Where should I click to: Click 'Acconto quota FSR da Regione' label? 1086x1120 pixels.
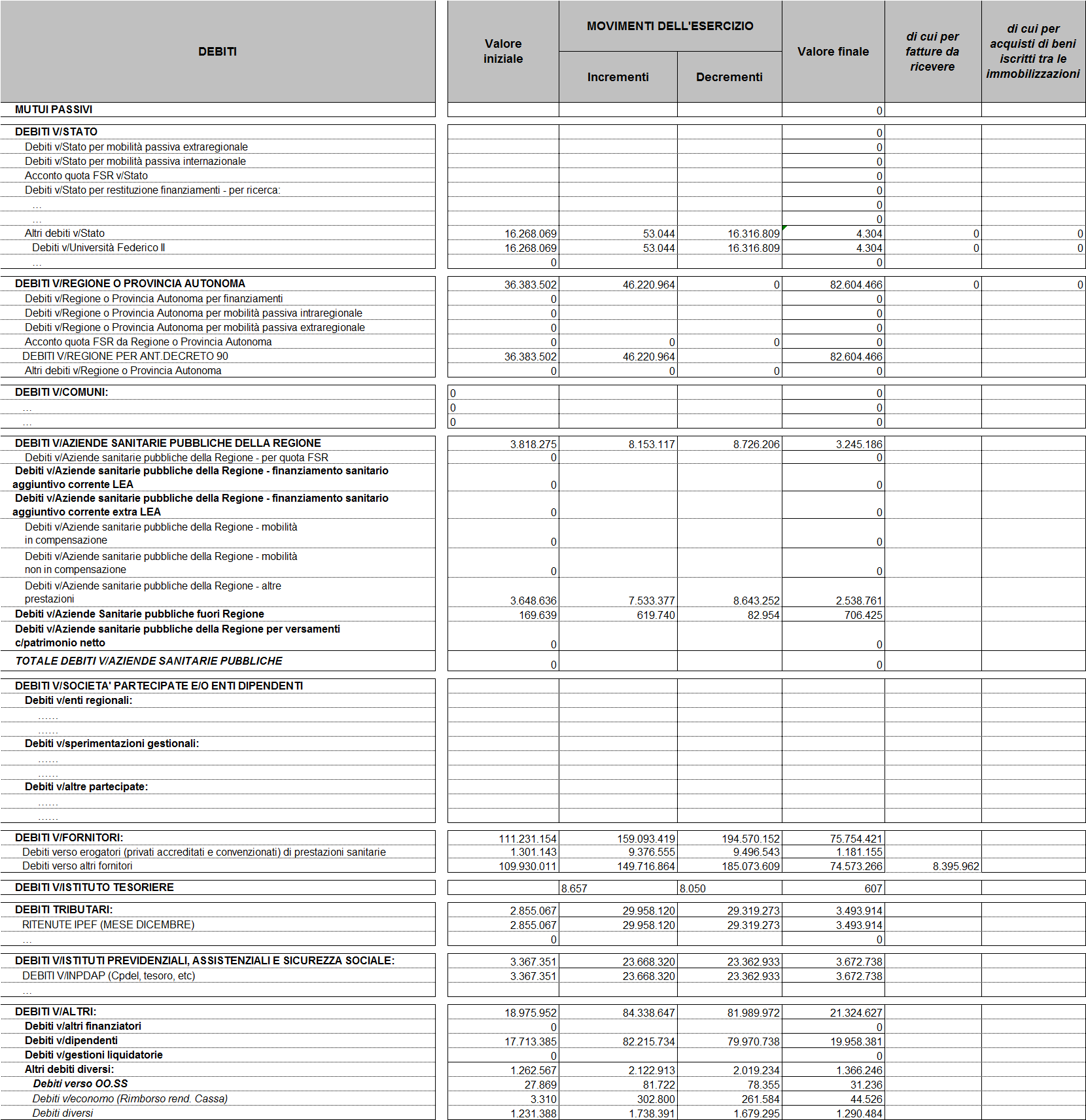tap(149, 341)
